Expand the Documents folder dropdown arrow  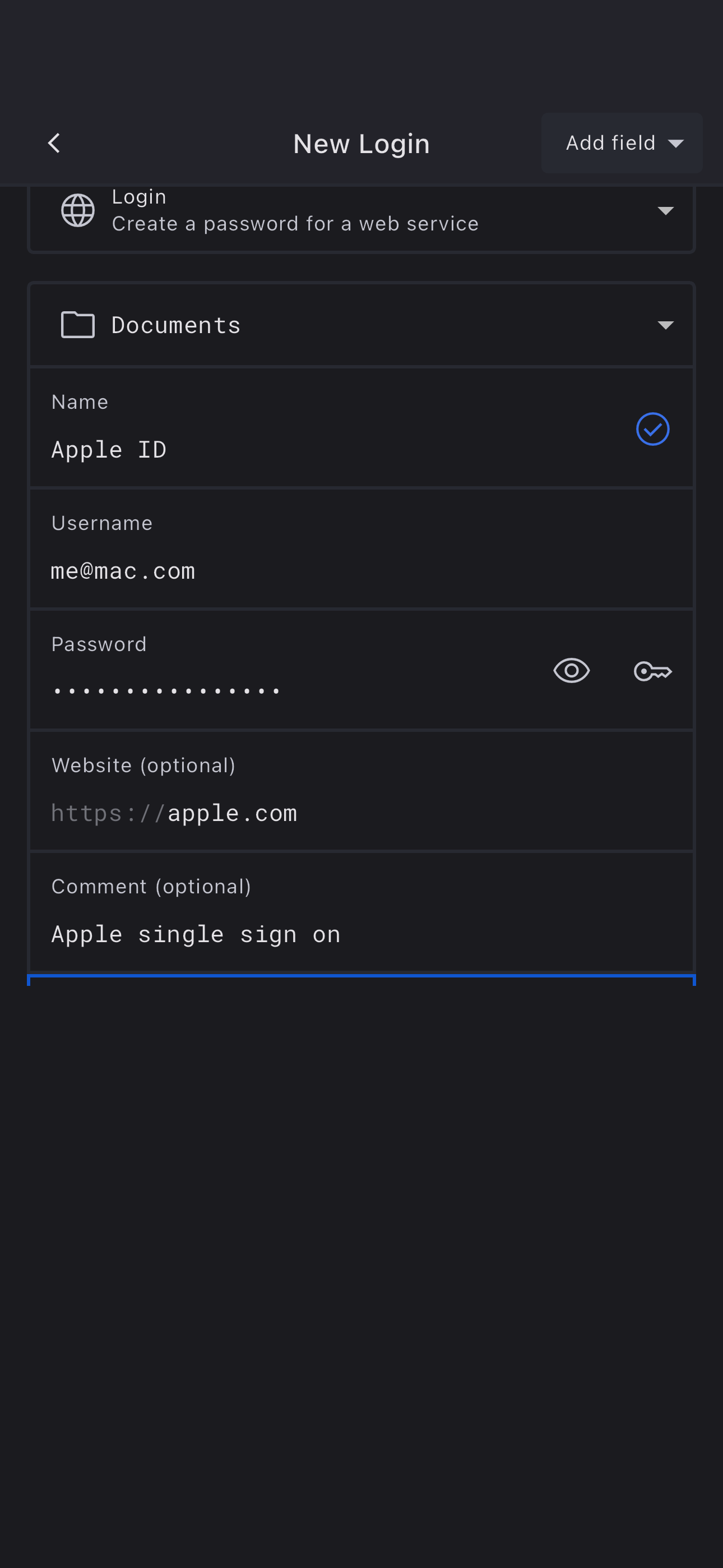665,325
